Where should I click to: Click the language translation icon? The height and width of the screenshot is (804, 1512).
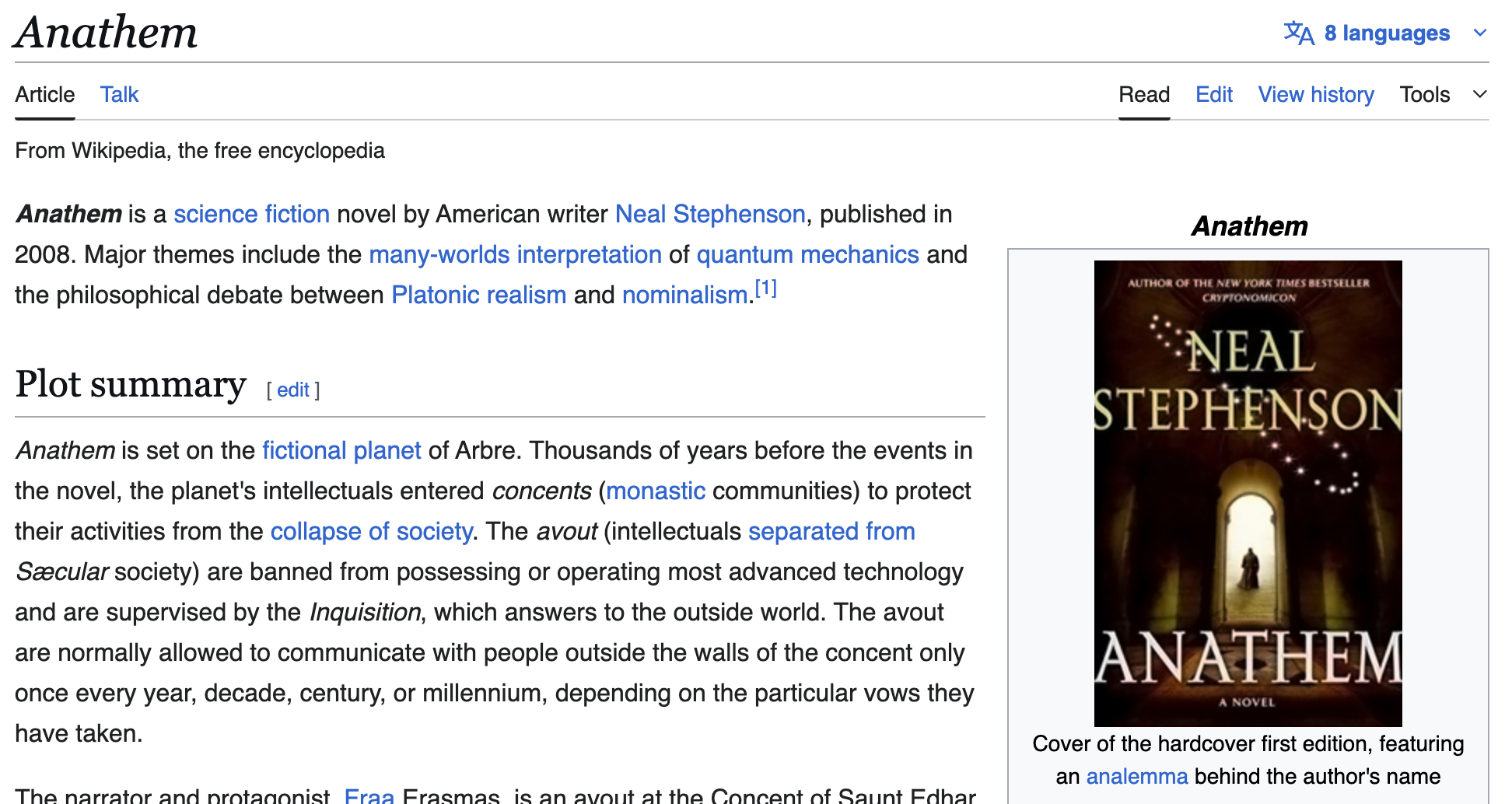1298,33
